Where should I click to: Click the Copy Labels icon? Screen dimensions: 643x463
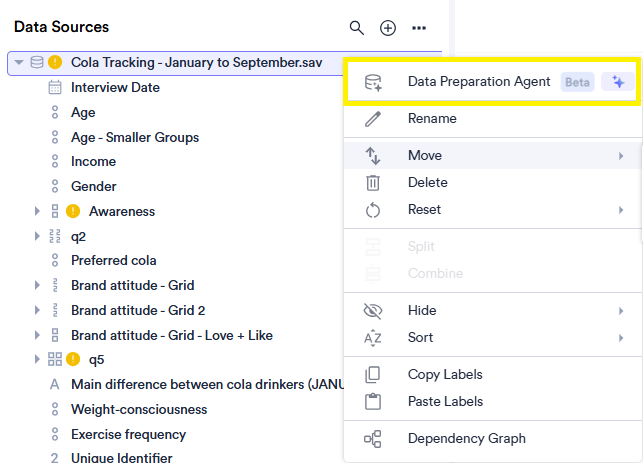coord(373,375)
